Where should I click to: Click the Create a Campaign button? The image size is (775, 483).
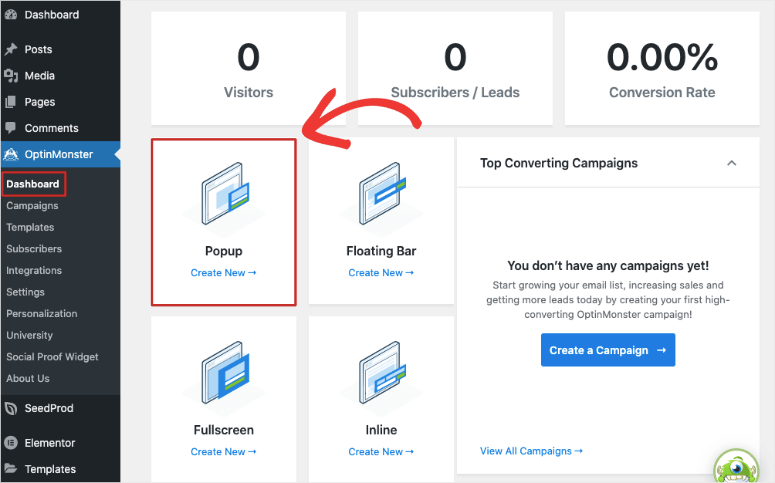click(608, 350)
